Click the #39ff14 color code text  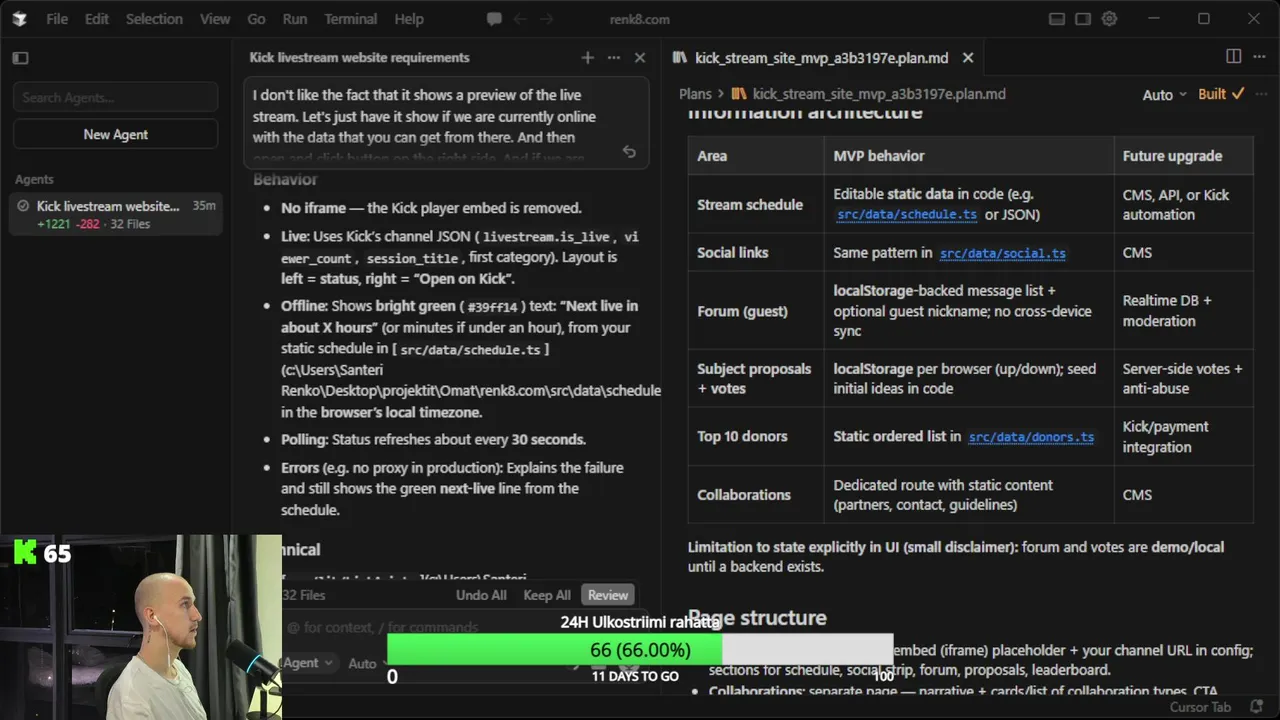493,307
